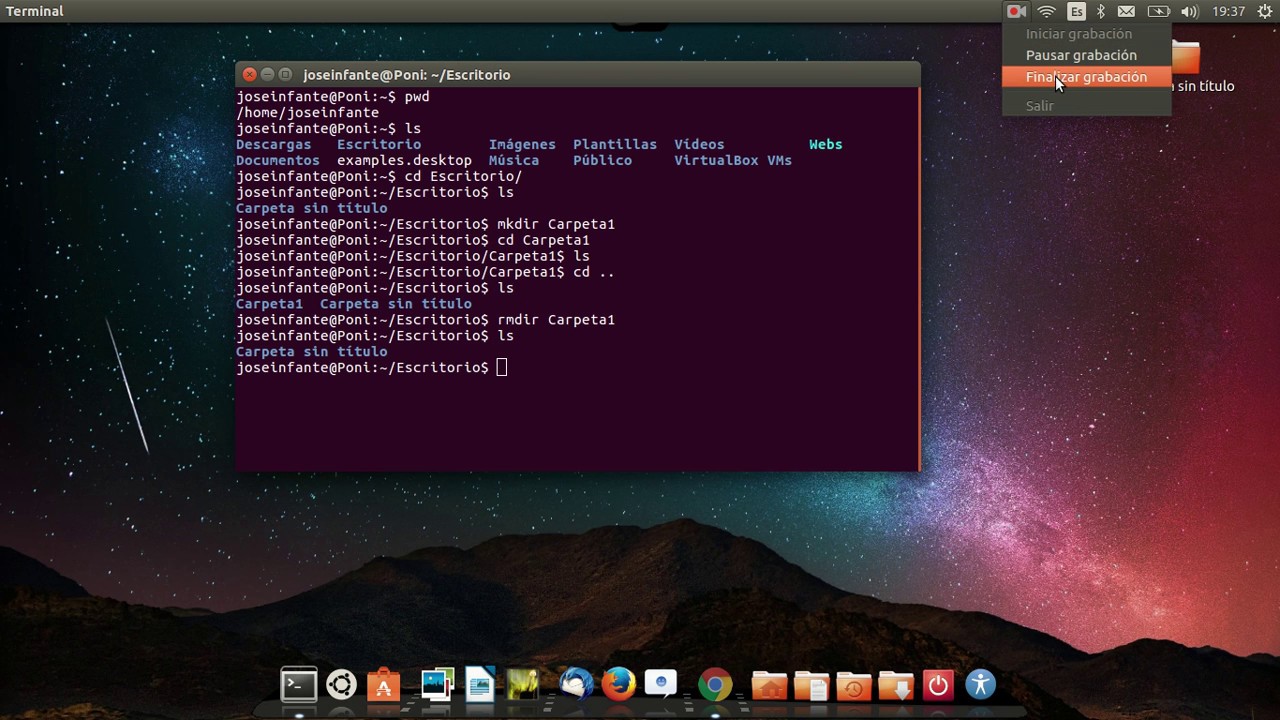Image resolution: width=1280 pixels, height=720 pixels.
Task: Click 'Vídeos' in the ls output
Action: (x=699, y=144)
